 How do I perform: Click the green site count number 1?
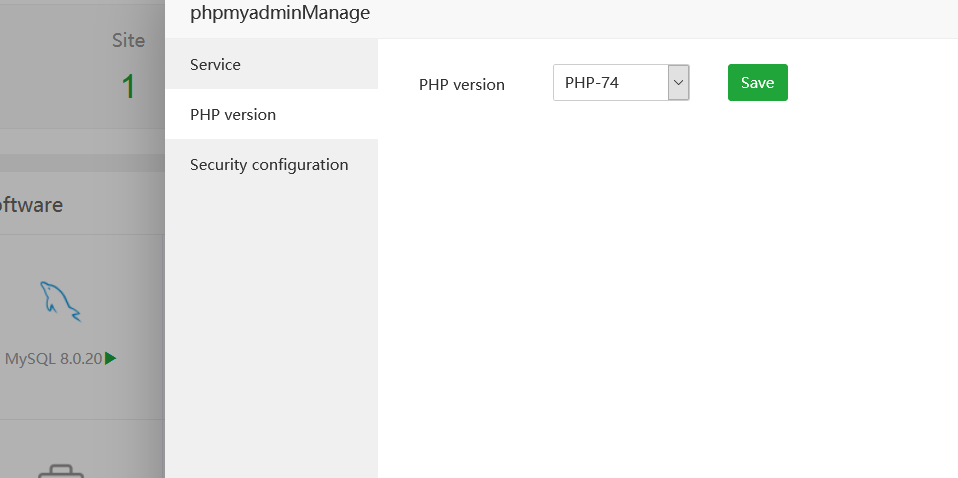128,87
